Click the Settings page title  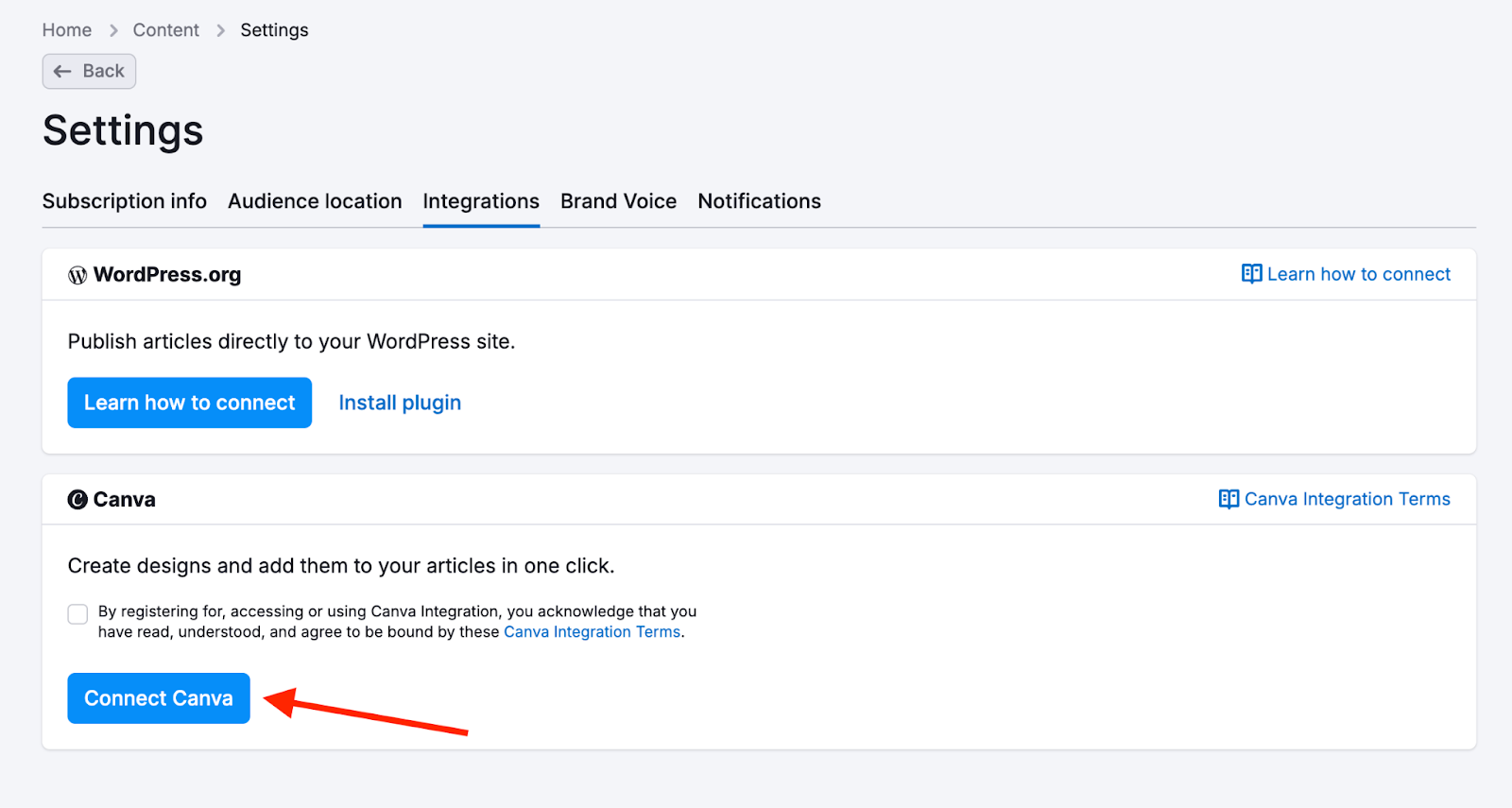(x=123, y=130)
